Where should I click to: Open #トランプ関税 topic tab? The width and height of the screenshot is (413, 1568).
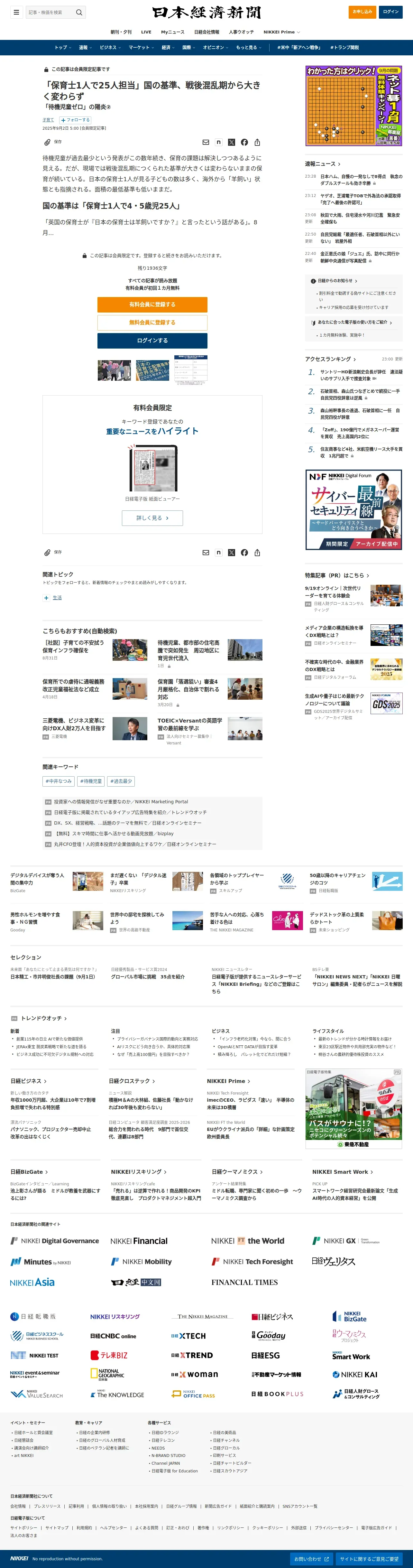pos(344,48)
